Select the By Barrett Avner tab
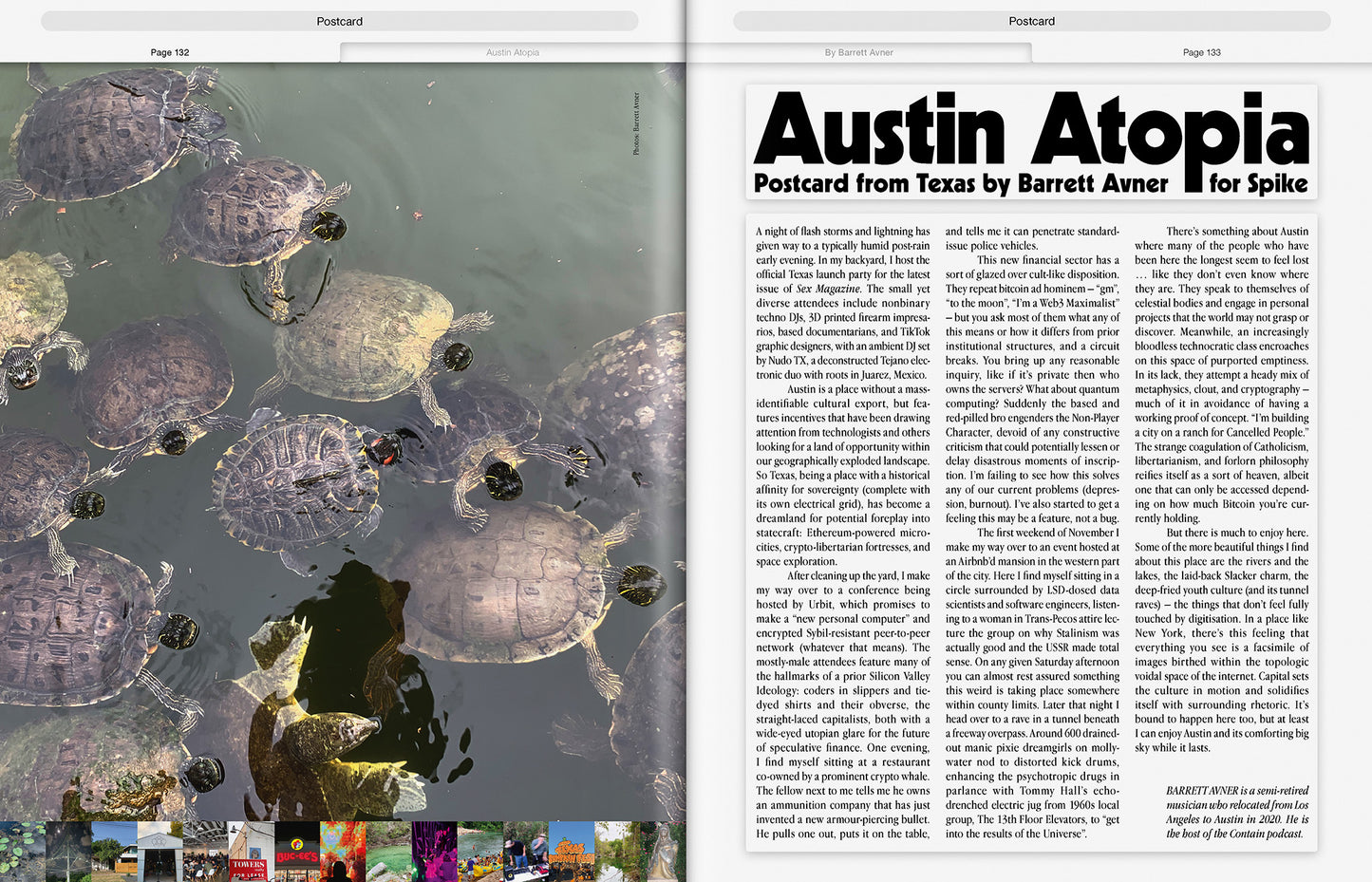This screenshot has width=1372, height=882. click(859, 52)
